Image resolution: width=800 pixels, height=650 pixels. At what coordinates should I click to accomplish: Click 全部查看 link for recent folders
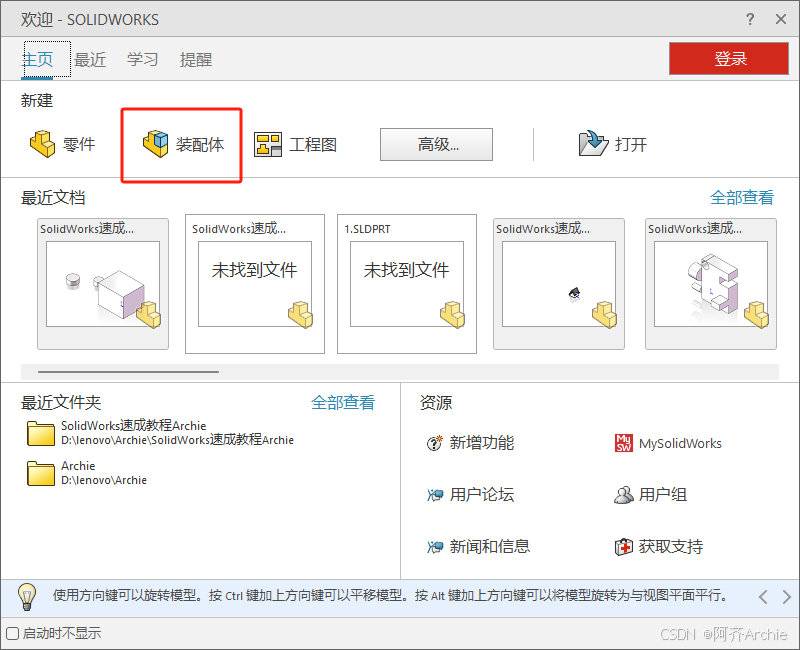[343, 403]
